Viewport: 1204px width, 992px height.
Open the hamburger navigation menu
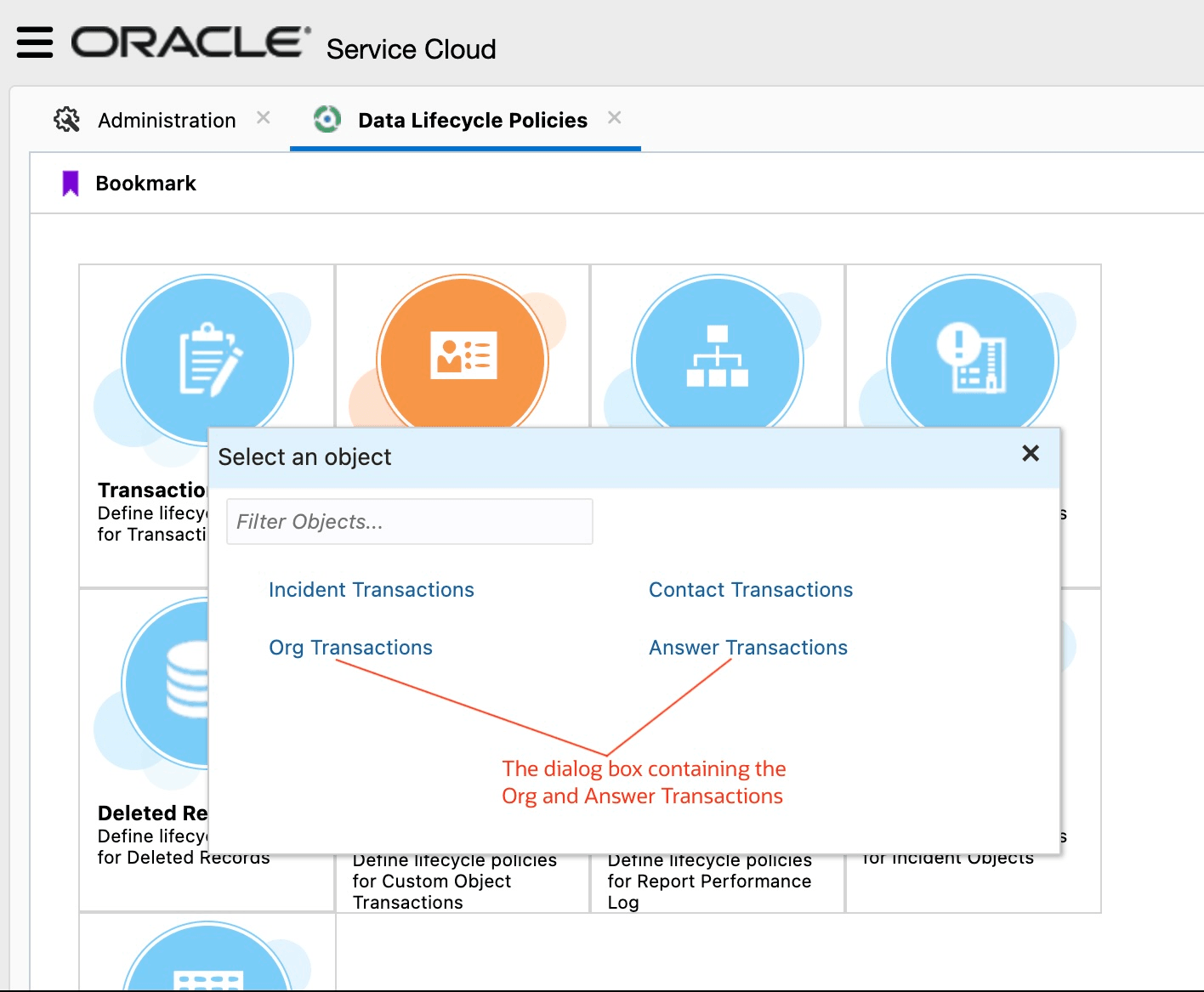click(x=35, y=43)
